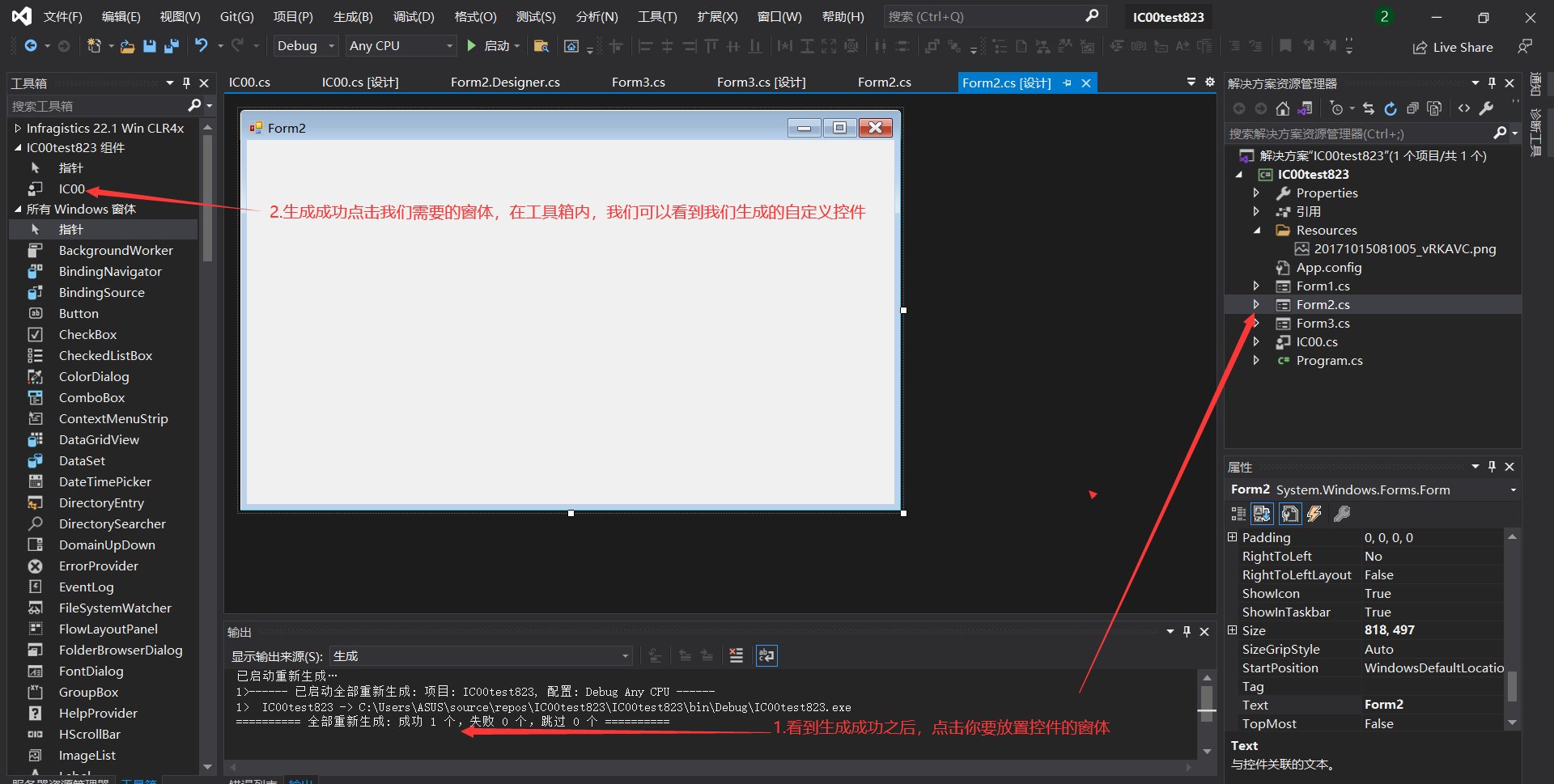Toggle Alphabetical sort in Properties panel
1554x784 pixels.
point(1262,514)
